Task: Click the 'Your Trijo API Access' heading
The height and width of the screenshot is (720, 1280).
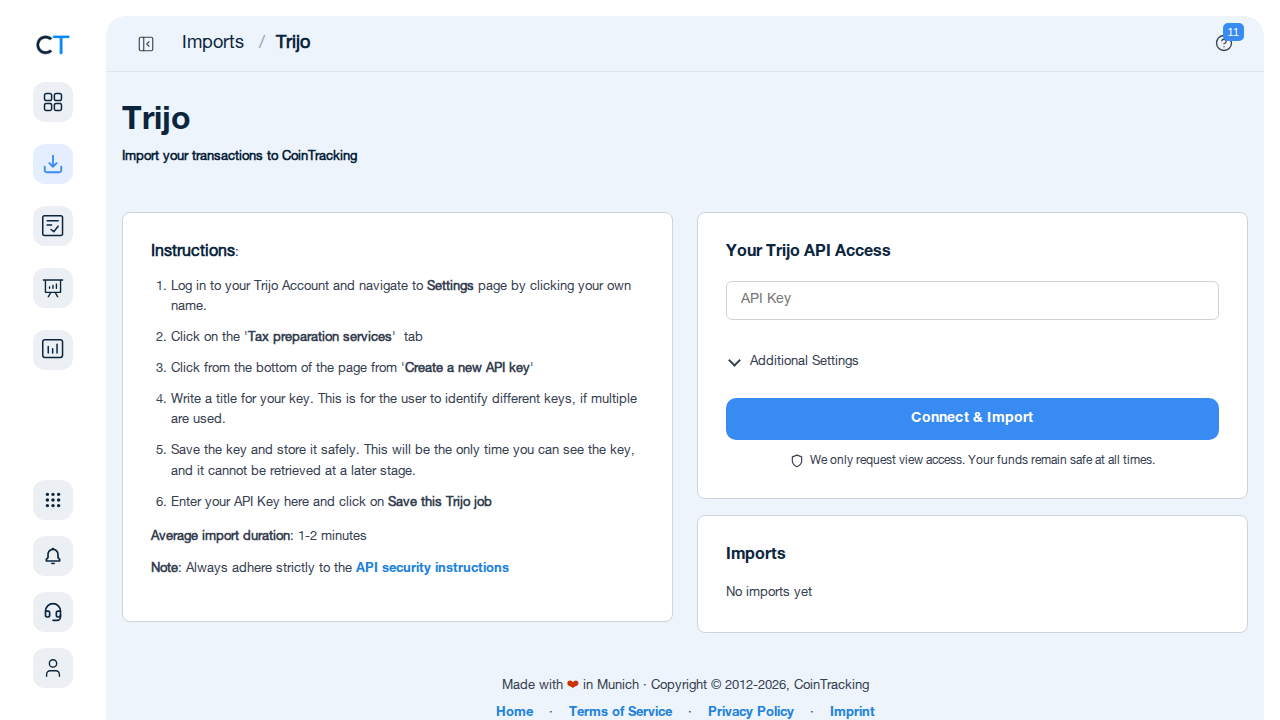Action: point(808,251)
